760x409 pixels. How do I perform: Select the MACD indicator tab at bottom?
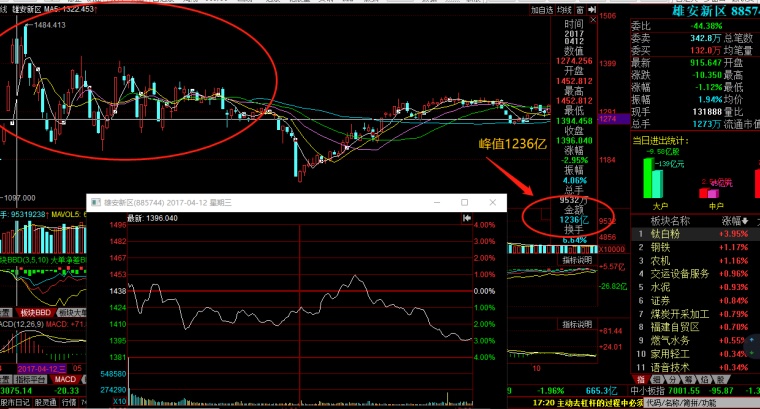pyautogui.click(x=64, y=379)
